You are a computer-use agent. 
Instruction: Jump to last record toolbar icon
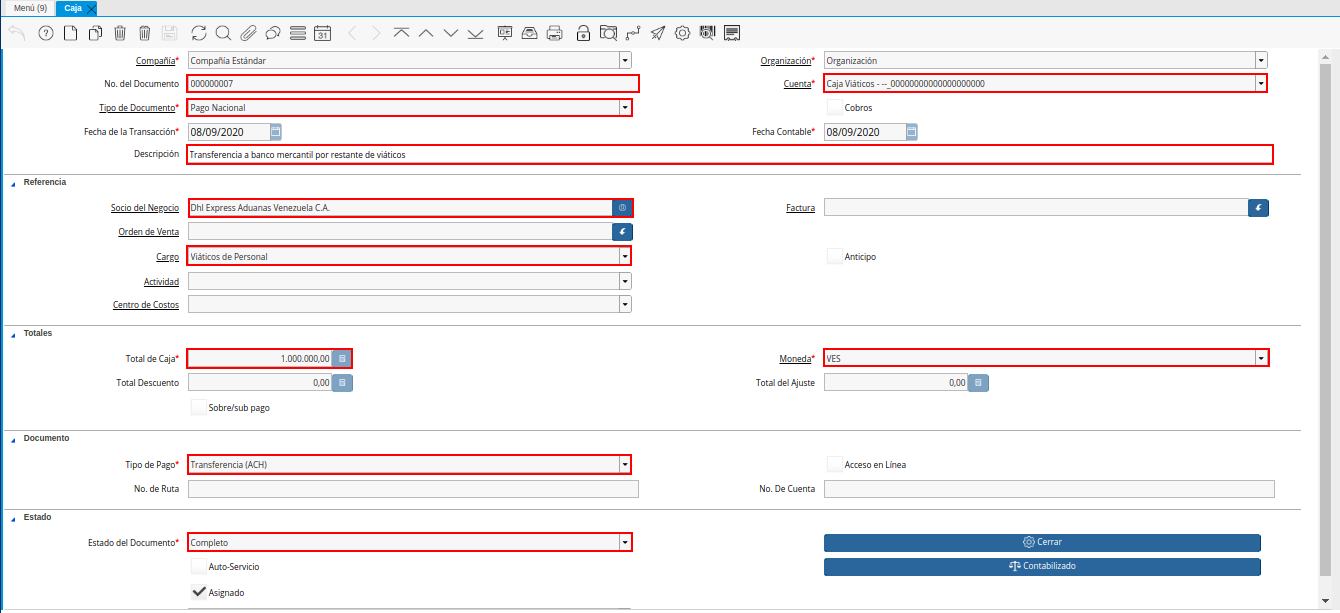475,33
